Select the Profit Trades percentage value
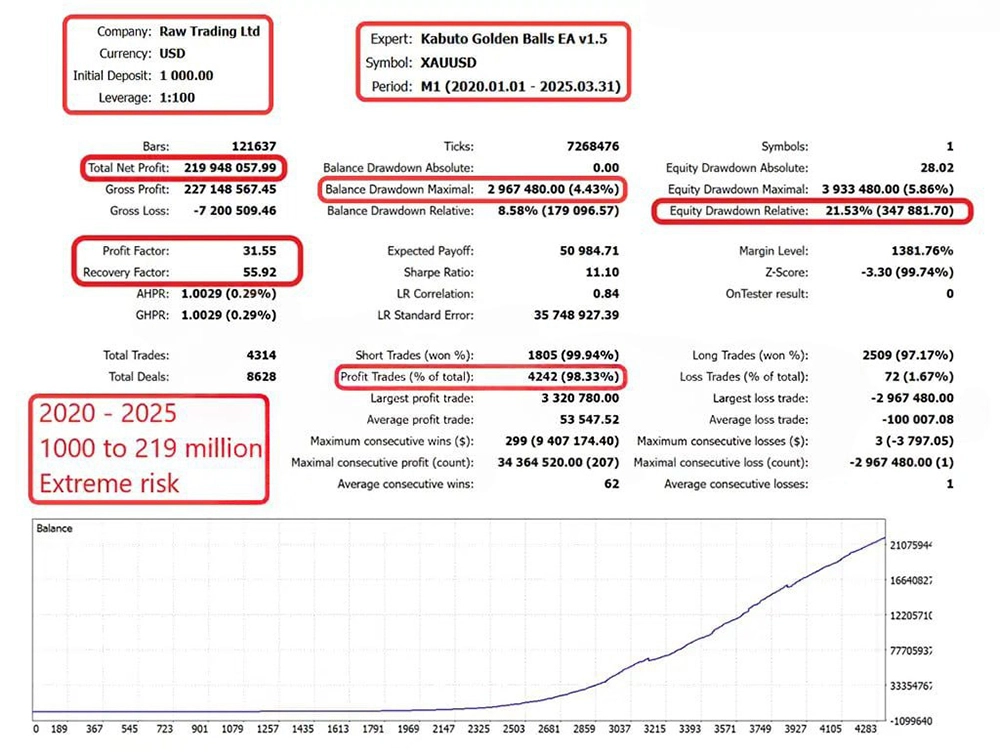This screenshot has width=1000, height=756. pos(571,377)
